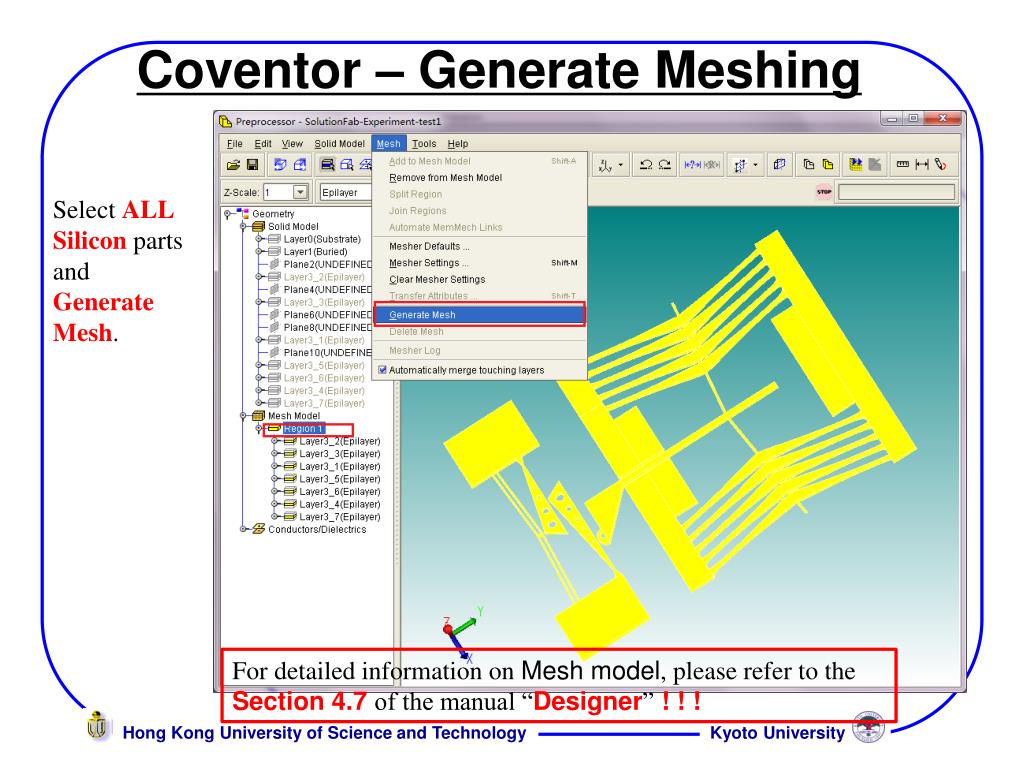Image resolution: width=1024 pixels, height=768 pixels.
Task: Open the View menu
Action: pos(292,144)
